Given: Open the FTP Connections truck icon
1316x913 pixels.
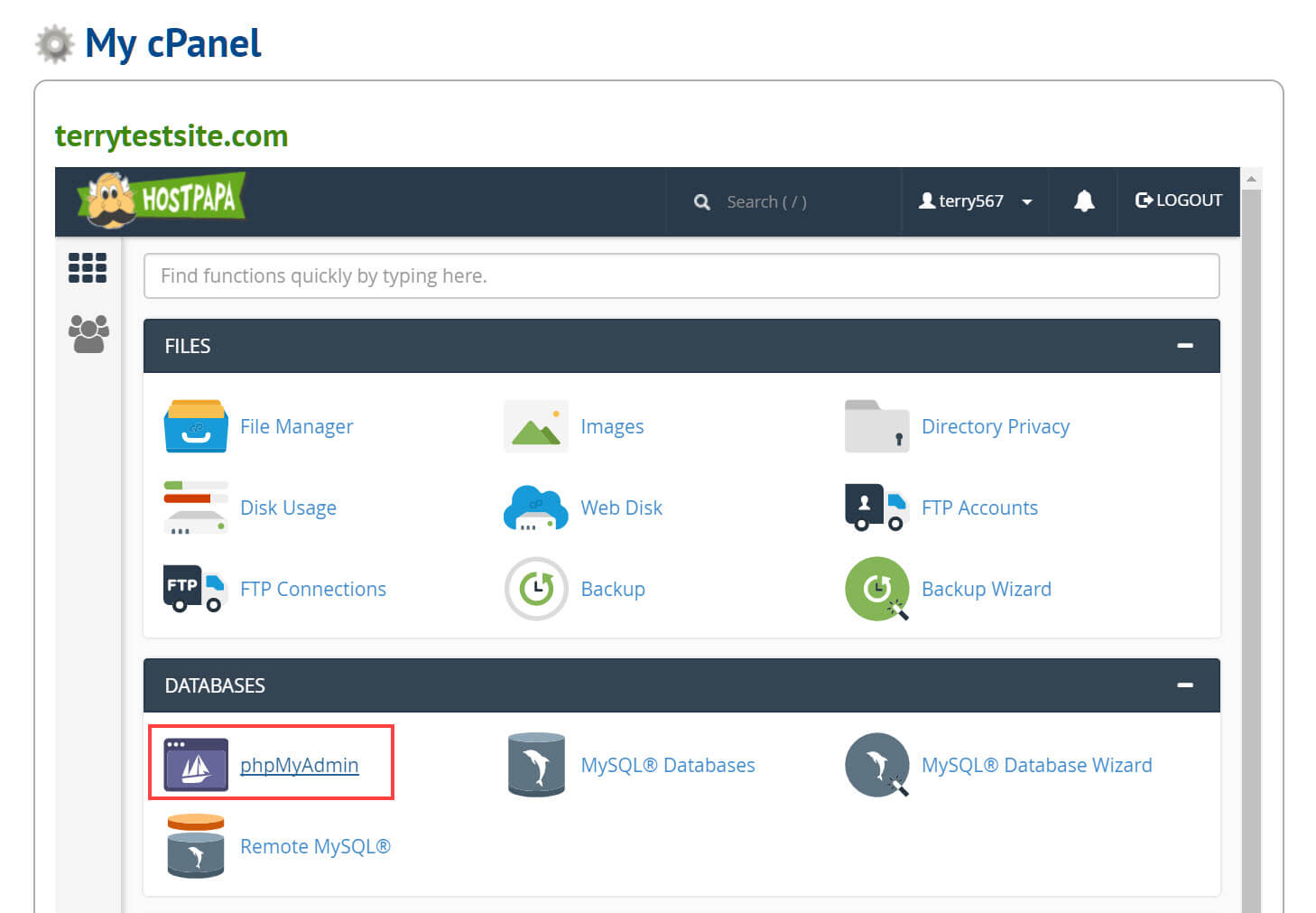Looking at the screenshot, I should 194,589.
